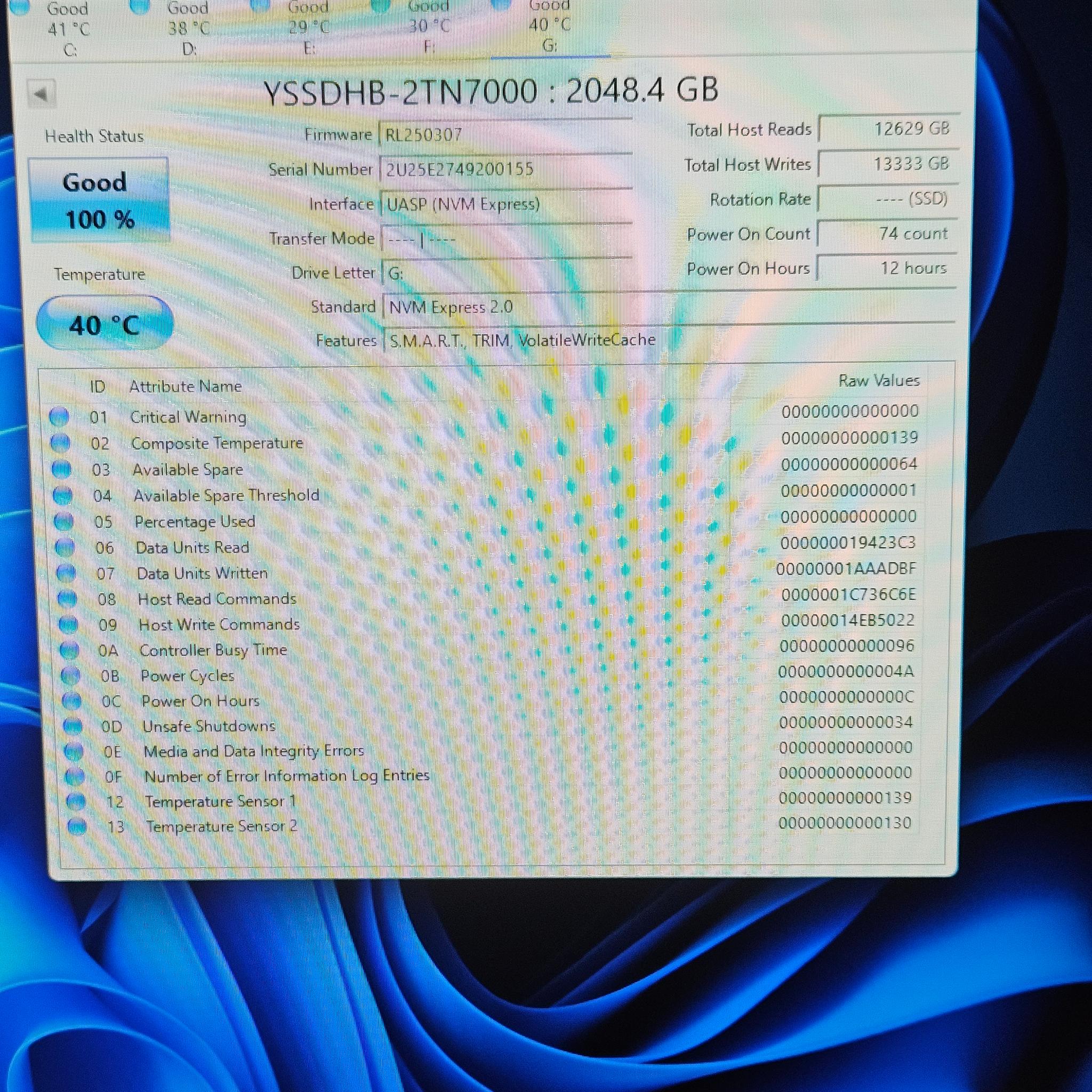
Task: Click the Raw Values column header
Action: click(879, 380)
